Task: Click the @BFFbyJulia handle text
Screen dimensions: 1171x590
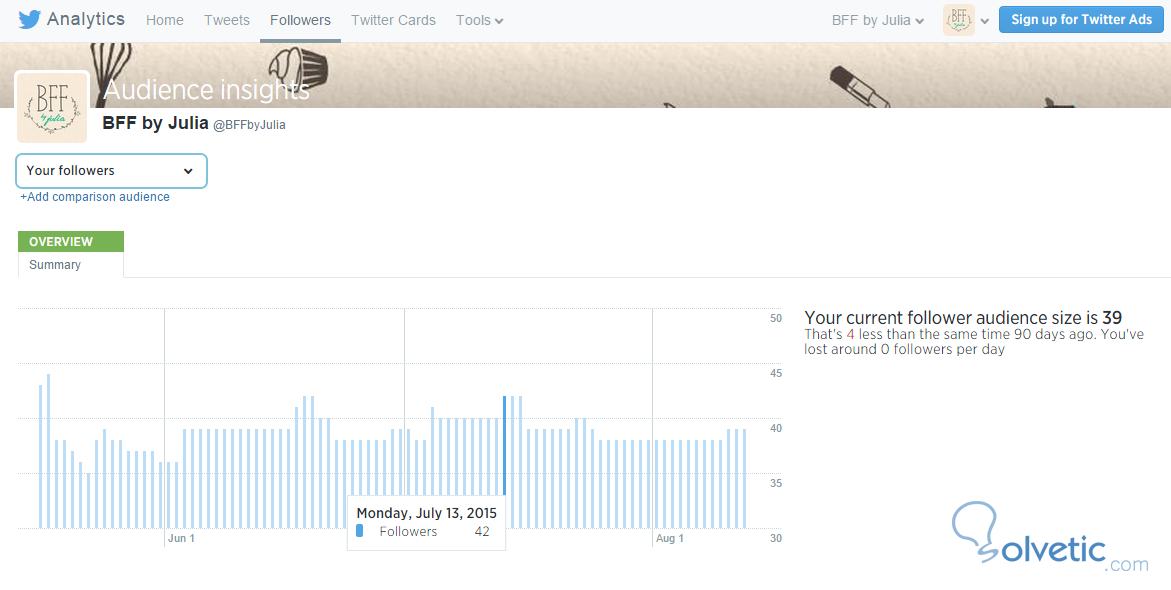Action: coord(250,125)
